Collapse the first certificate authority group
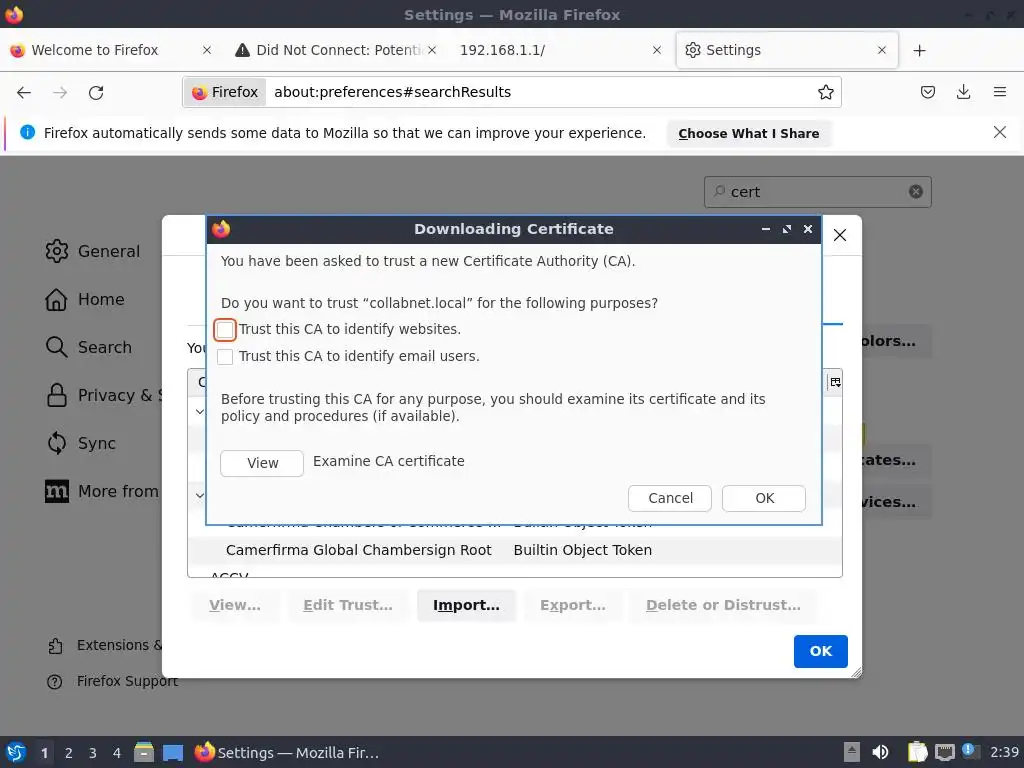This screenshot has height=768, width=1024. (200, 412)
